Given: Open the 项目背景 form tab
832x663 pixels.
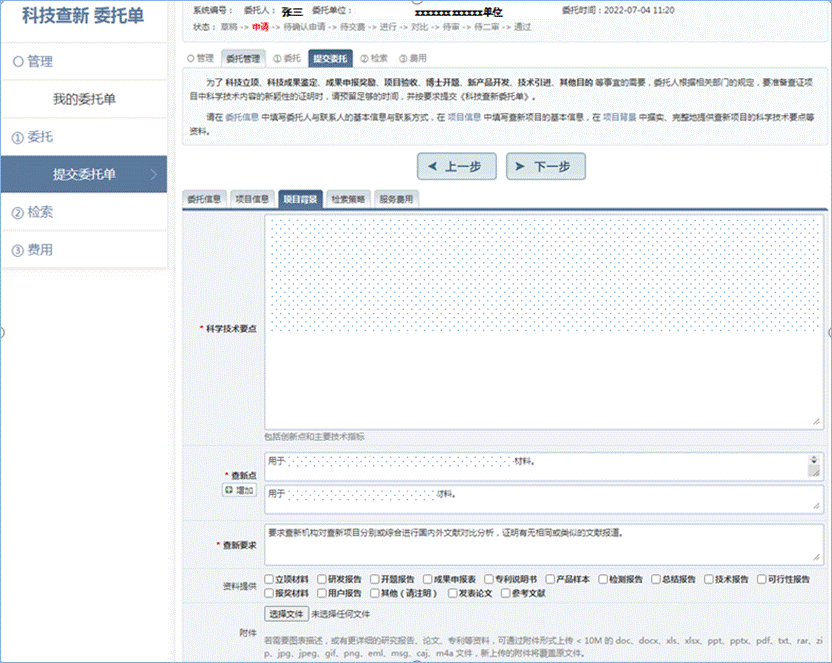Looking at the screenshot, I should (300, 199).
